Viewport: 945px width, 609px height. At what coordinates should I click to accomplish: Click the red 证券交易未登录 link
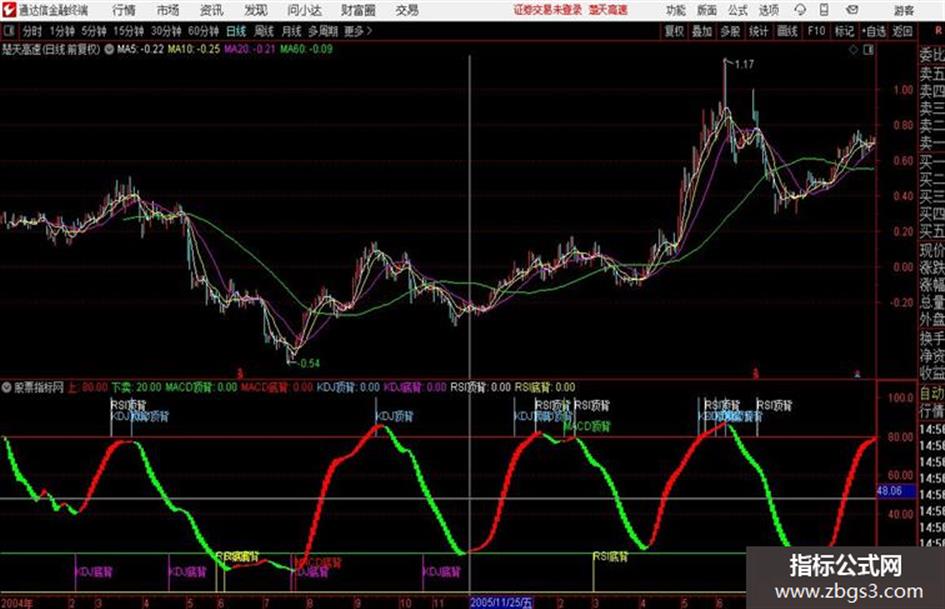tap(548, 10)
